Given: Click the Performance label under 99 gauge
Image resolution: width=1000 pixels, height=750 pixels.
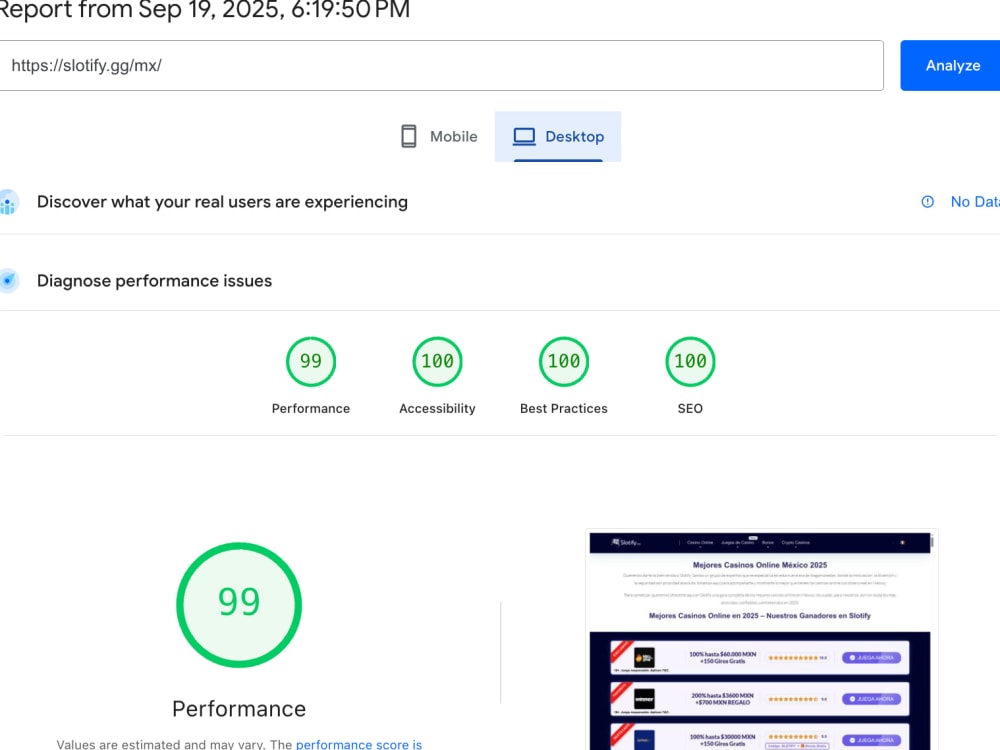Looking at the screenshot, I should coord(311,409).
